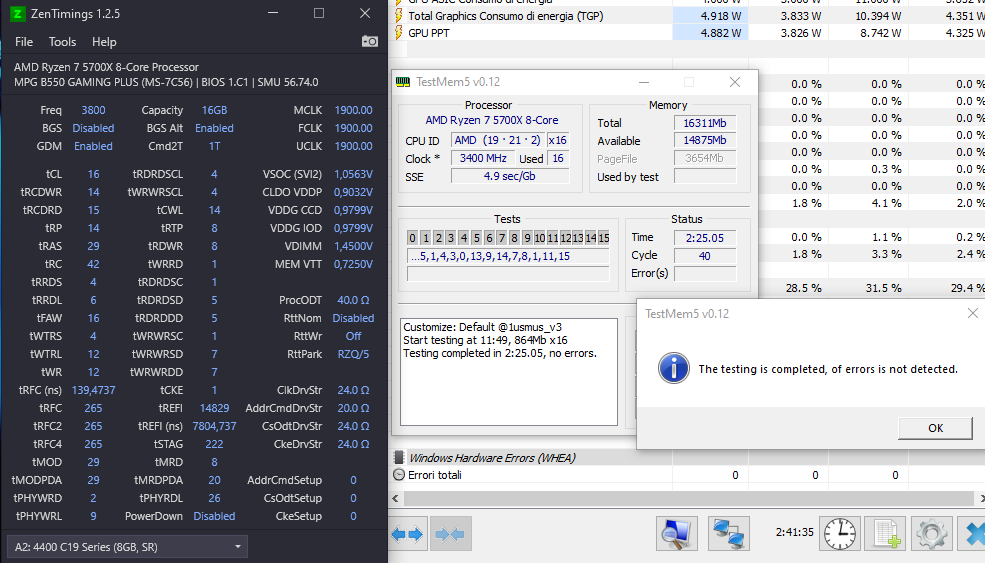
Task: Click the RttPark RZQ/5 value
Action: tap(353, 354)
